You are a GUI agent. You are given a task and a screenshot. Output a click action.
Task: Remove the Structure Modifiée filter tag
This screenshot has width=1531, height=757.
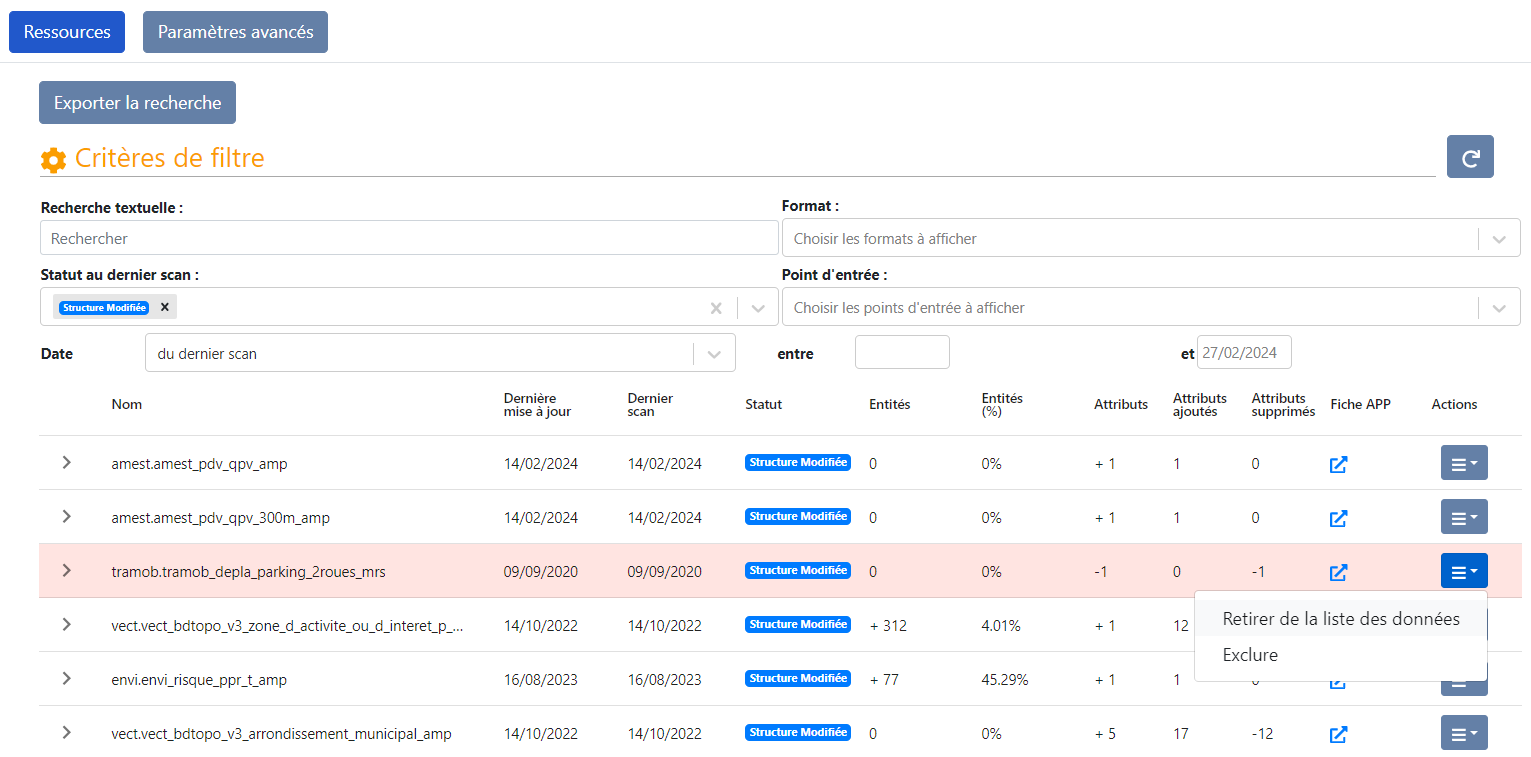coord(165,307)
